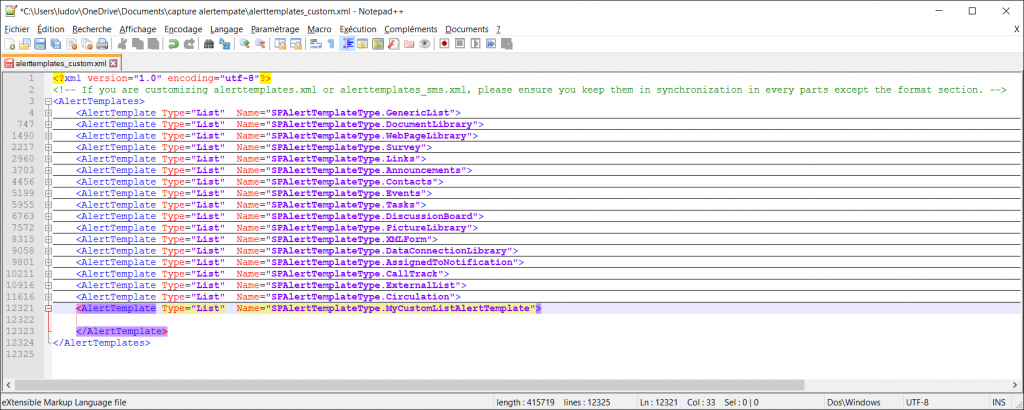The height and width of the screenshot is (410, 1024).
Task: Open the Encodage menu
Action: [x=184, y=29]
